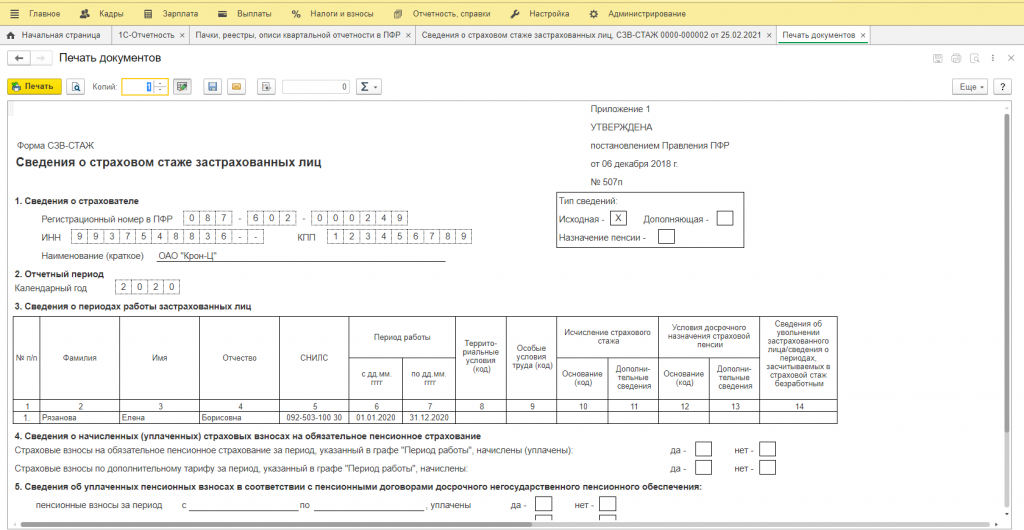Switch to the 1С-Отчетность tab

pos(145,35)
